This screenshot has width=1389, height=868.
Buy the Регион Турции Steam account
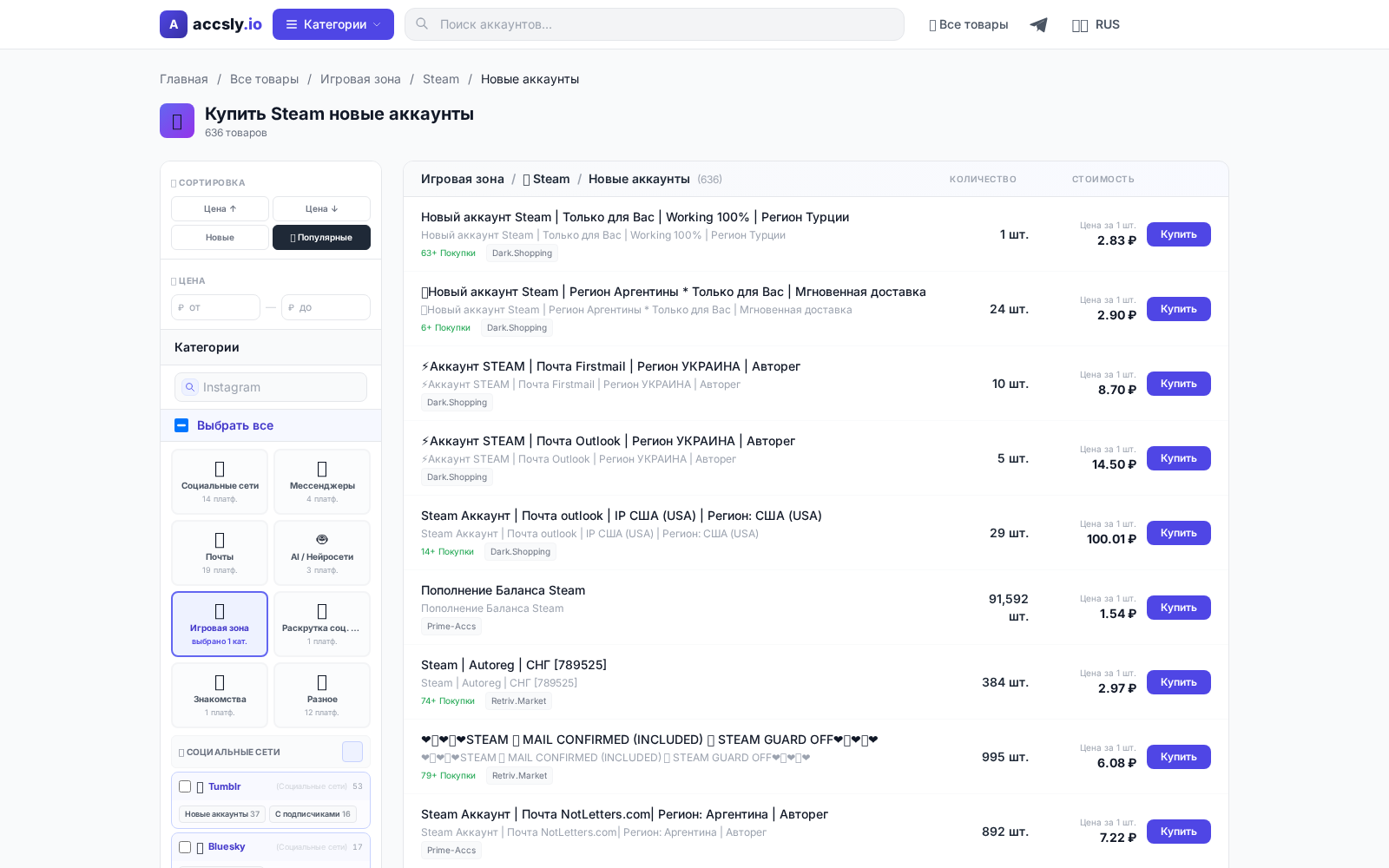[x=1178, y=234]
